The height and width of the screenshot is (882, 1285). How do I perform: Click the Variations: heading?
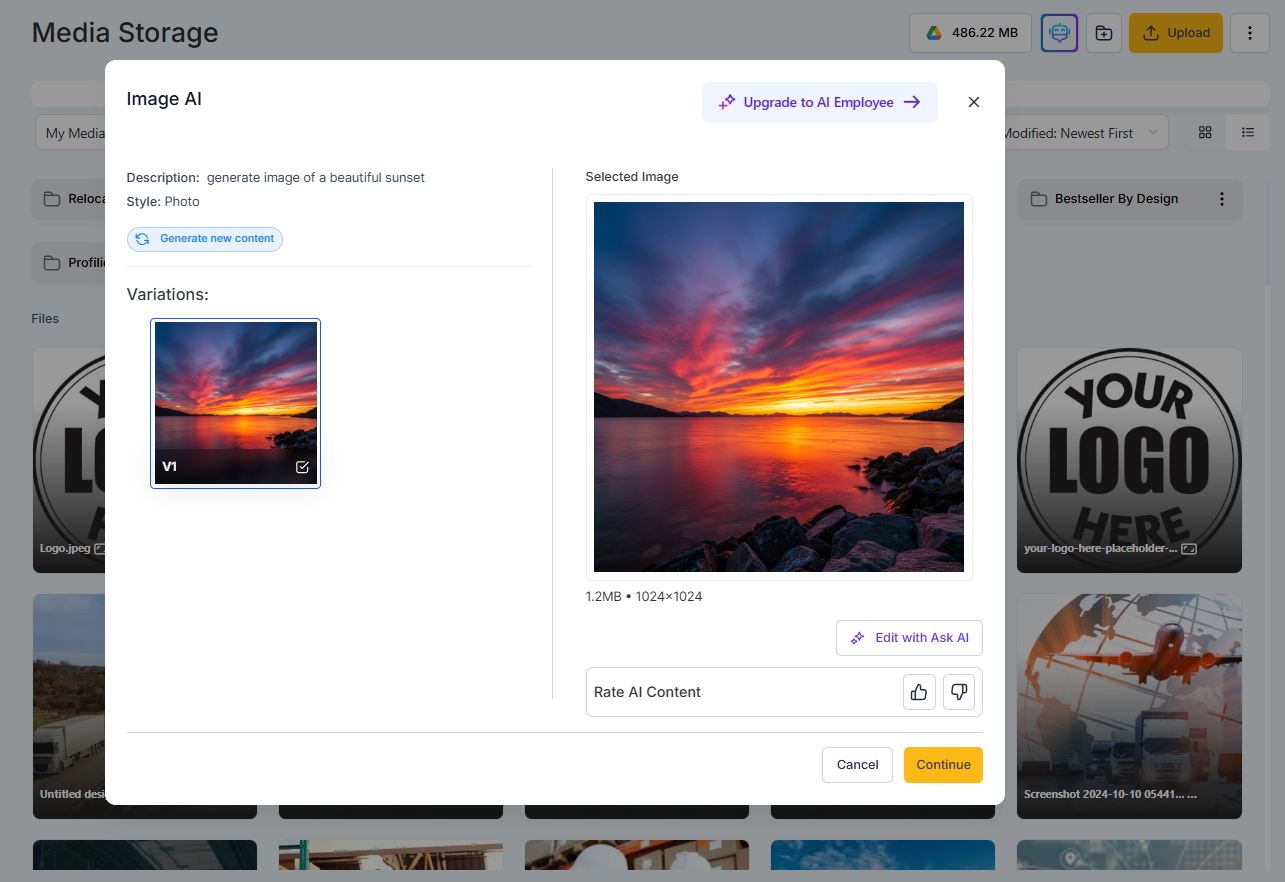168,295
